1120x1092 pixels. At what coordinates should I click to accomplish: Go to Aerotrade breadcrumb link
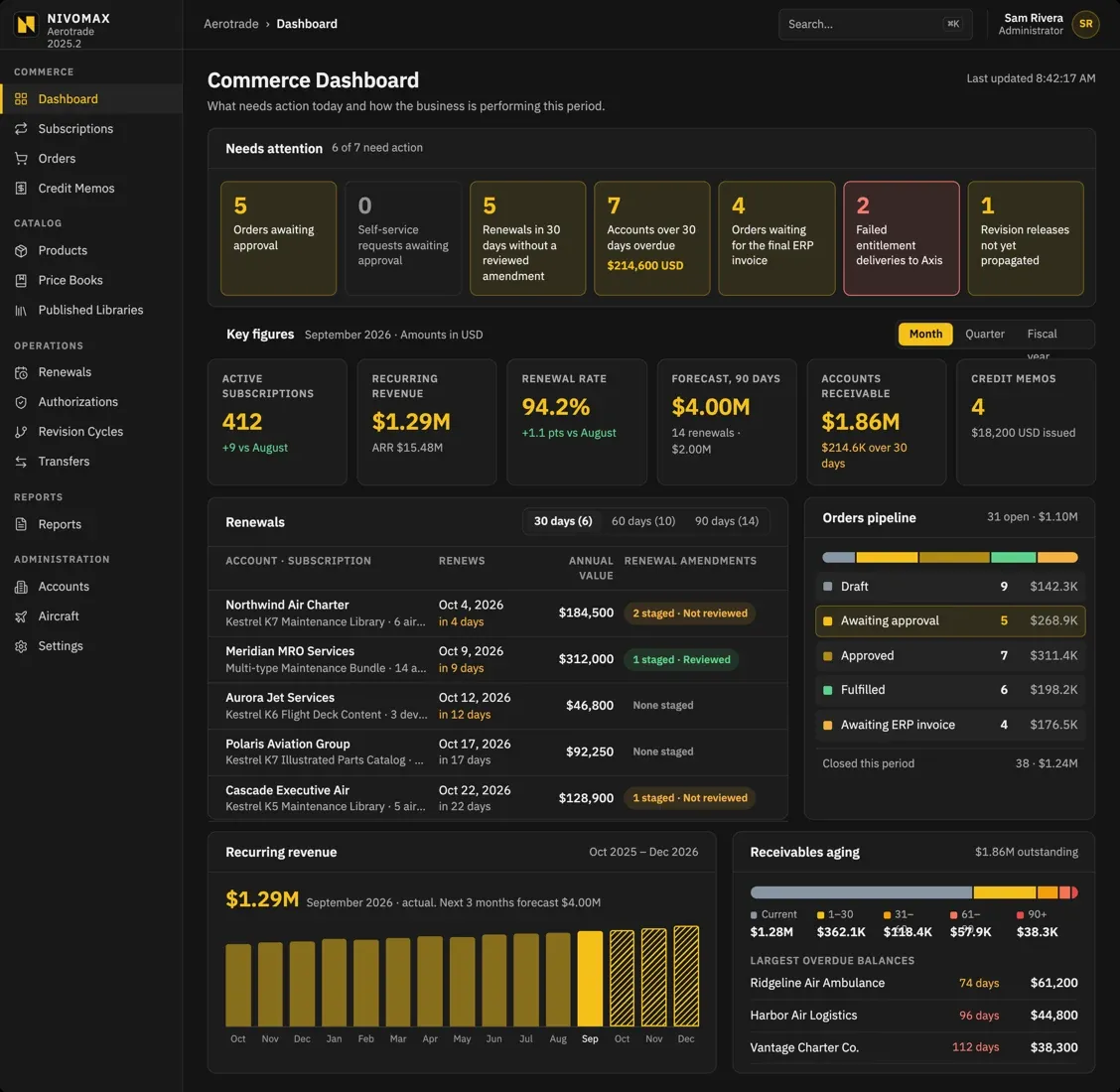click(x=230, y=24)
